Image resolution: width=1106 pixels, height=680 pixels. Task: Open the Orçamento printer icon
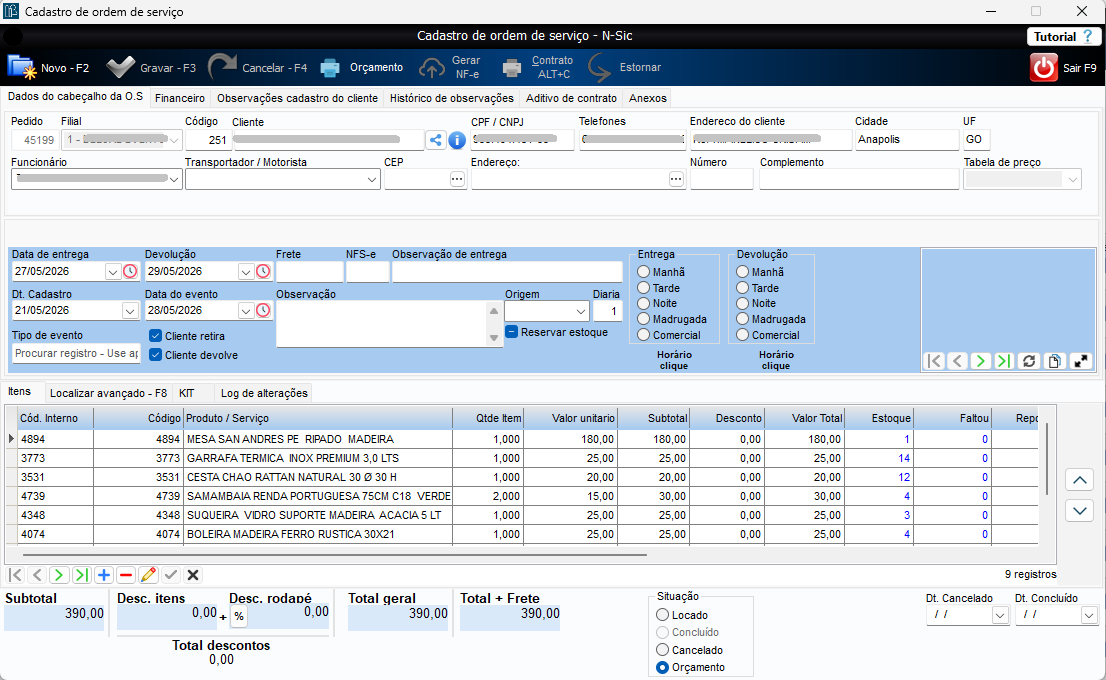click(330, 68)
